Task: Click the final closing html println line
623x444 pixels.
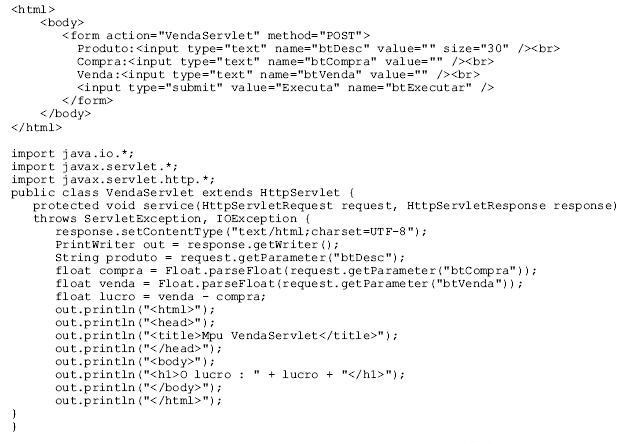Action: point(139,401)
